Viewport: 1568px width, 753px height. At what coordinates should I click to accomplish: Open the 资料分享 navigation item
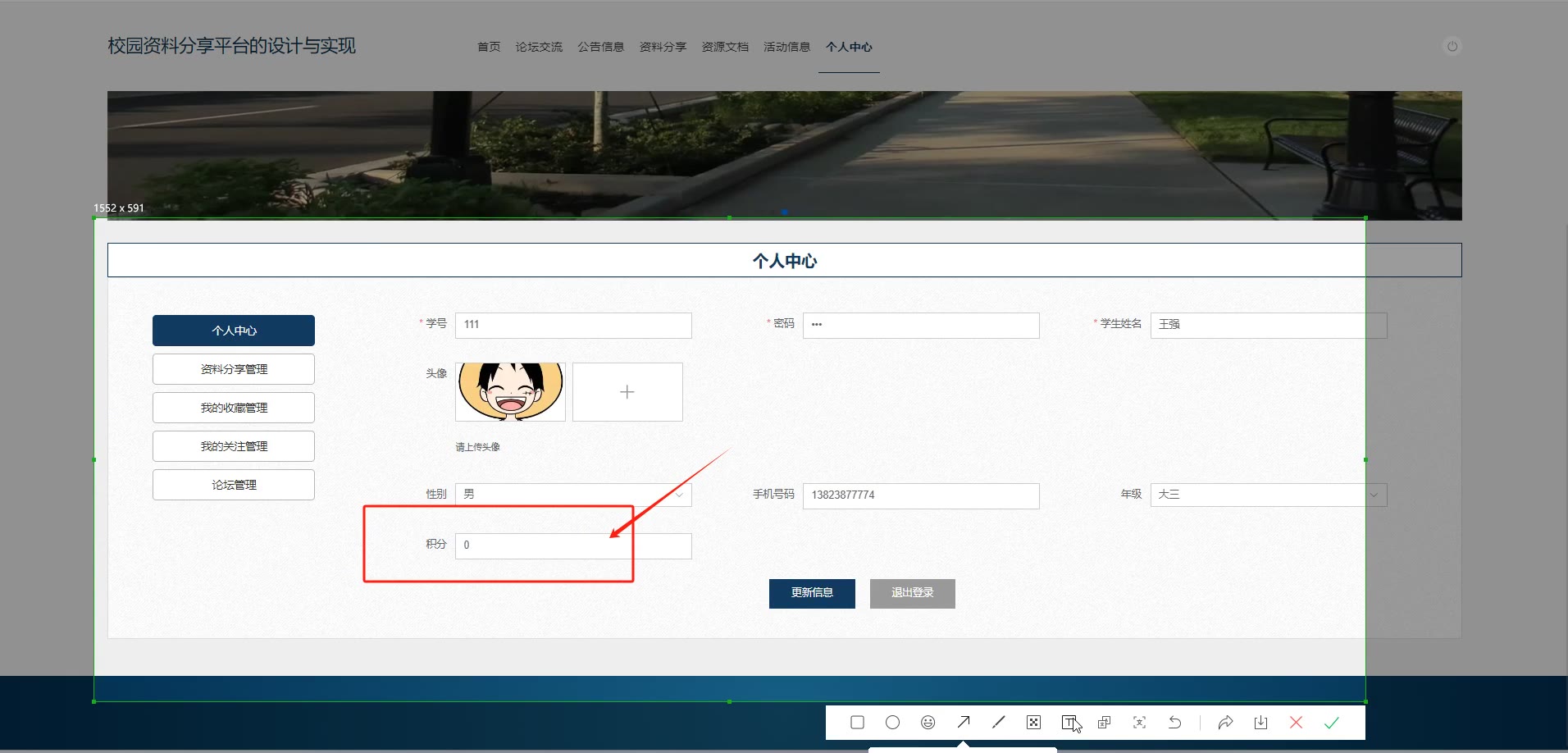coord(663,47)
